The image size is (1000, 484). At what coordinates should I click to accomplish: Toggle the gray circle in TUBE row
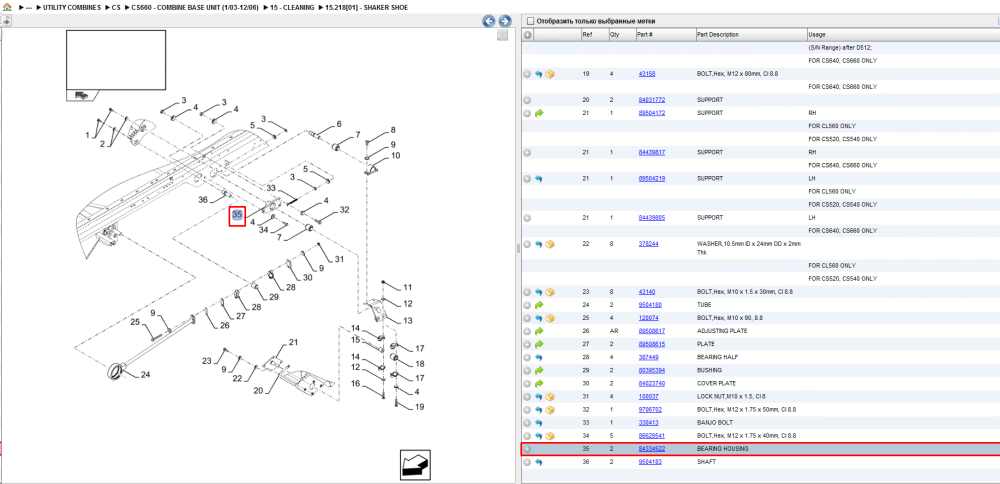point(527,305)
